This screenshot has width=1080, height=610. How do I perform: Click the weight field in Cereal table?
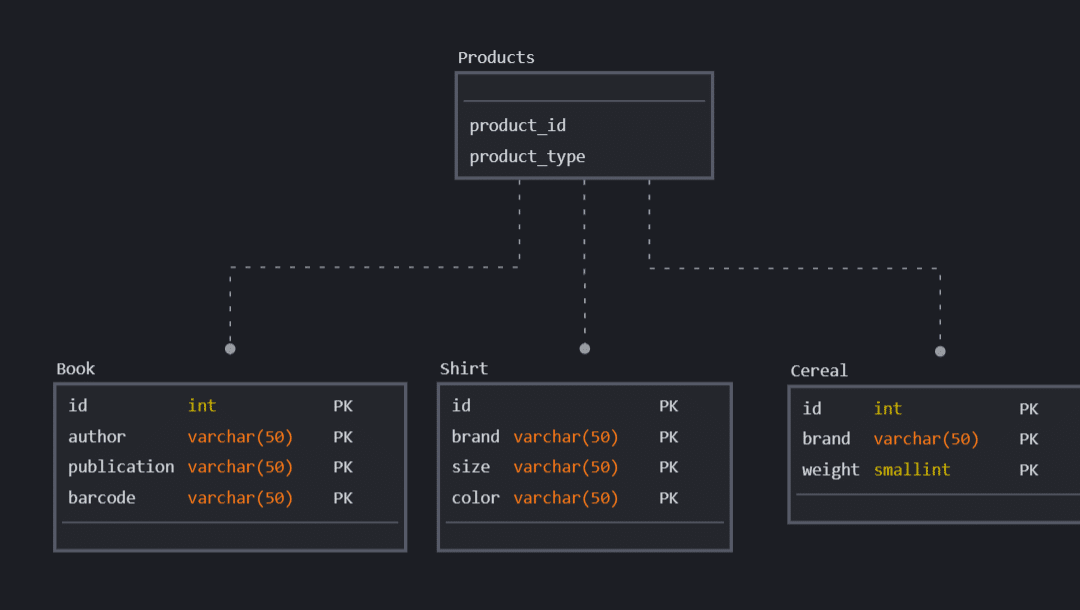(x=831, y=470)
